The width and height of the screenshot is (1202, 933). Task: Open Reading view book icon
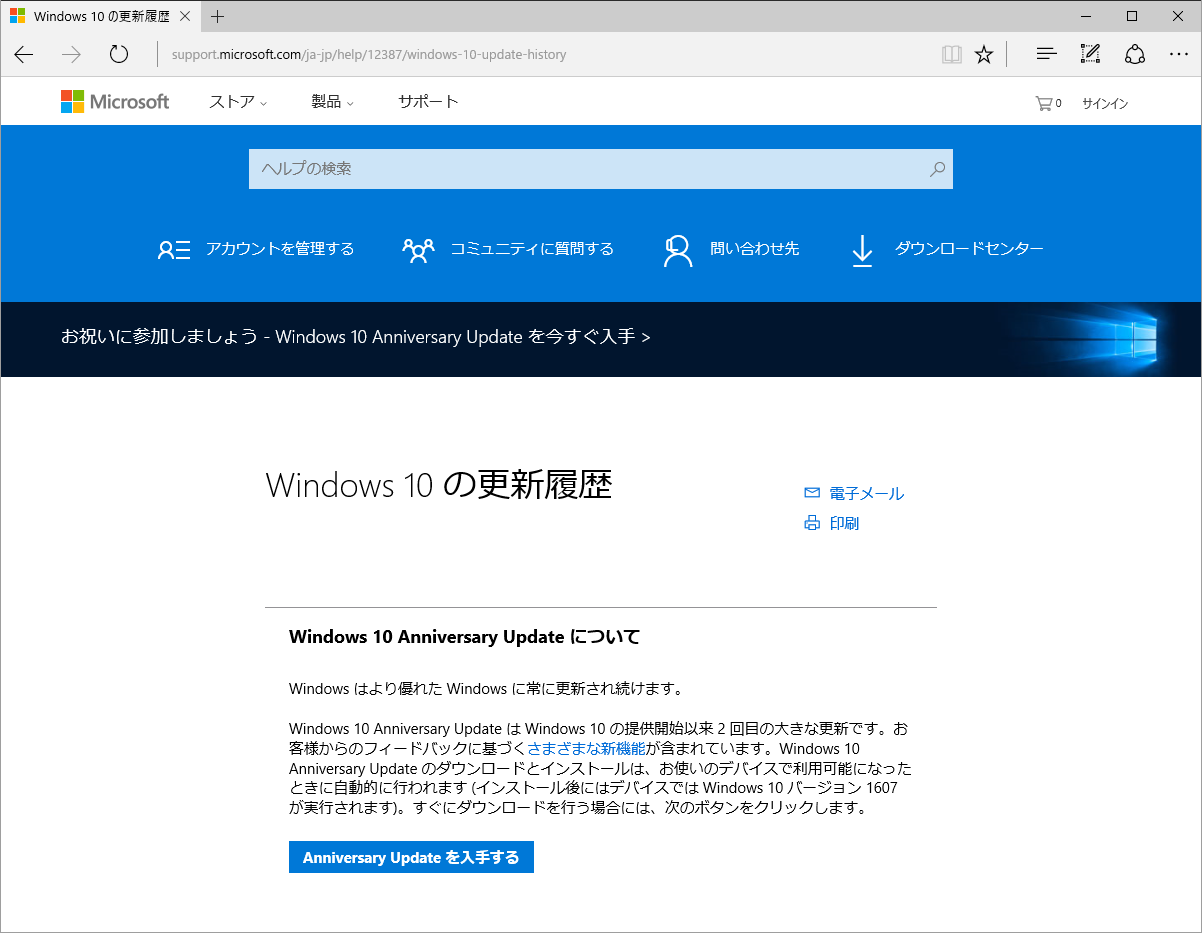pyautogui.click(x=952, y=54)
